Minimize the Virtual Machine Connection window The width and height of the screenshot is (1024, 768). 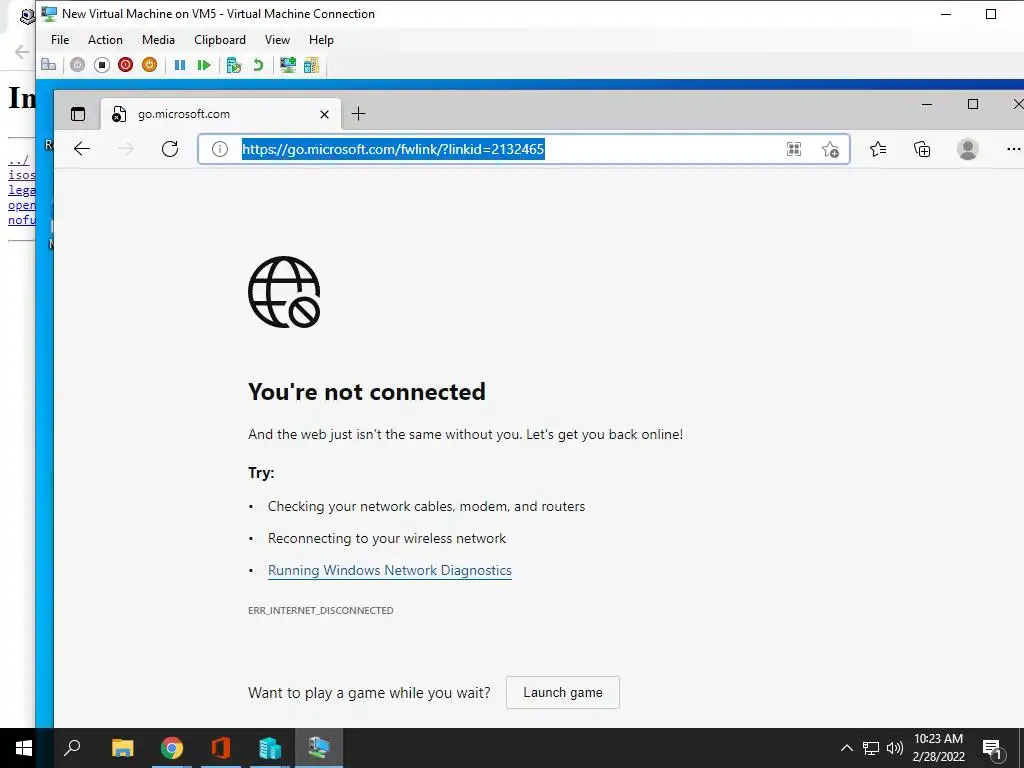tap(946, 14)
